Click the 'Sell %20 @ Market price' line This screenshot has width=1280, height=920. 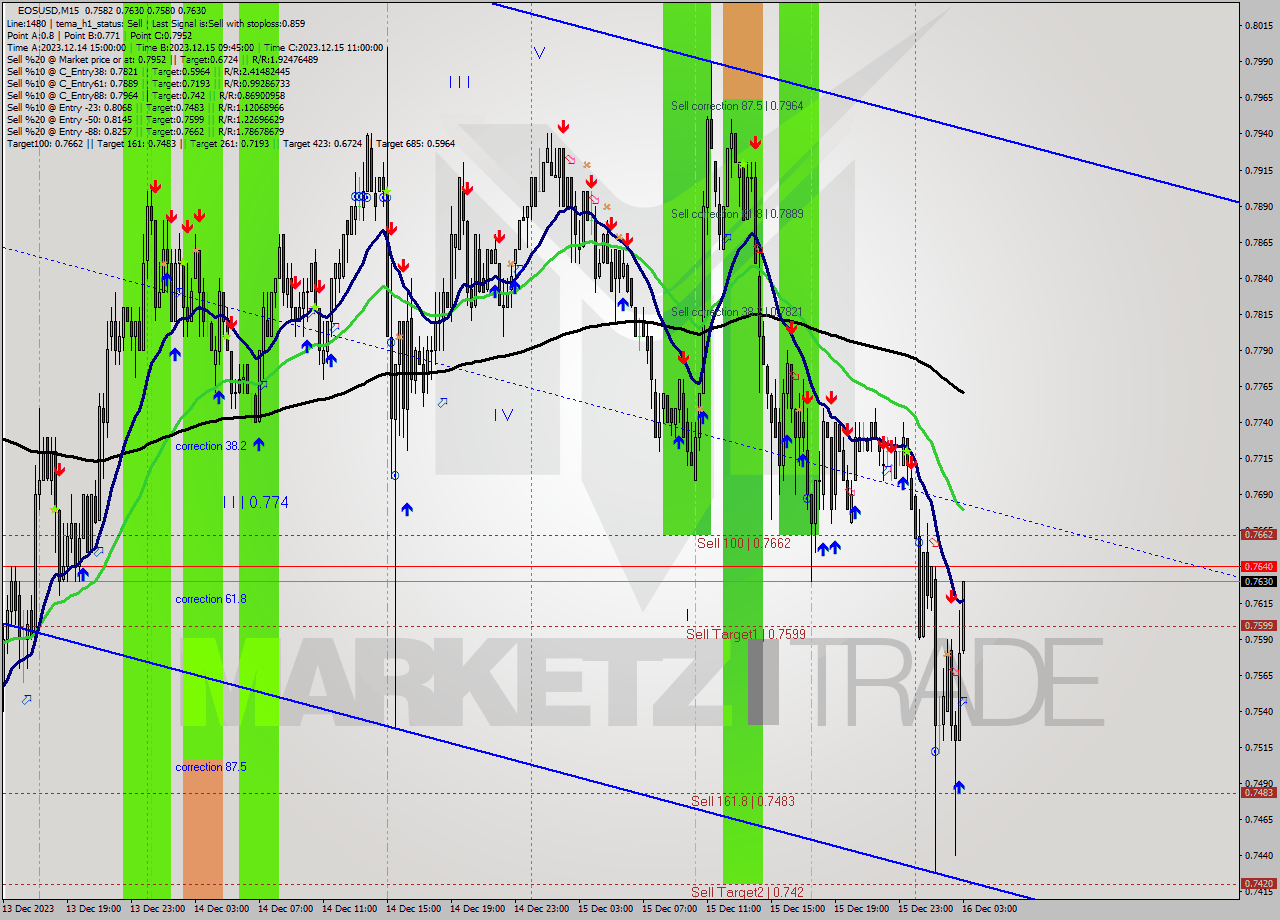click(x=161, y=59)
